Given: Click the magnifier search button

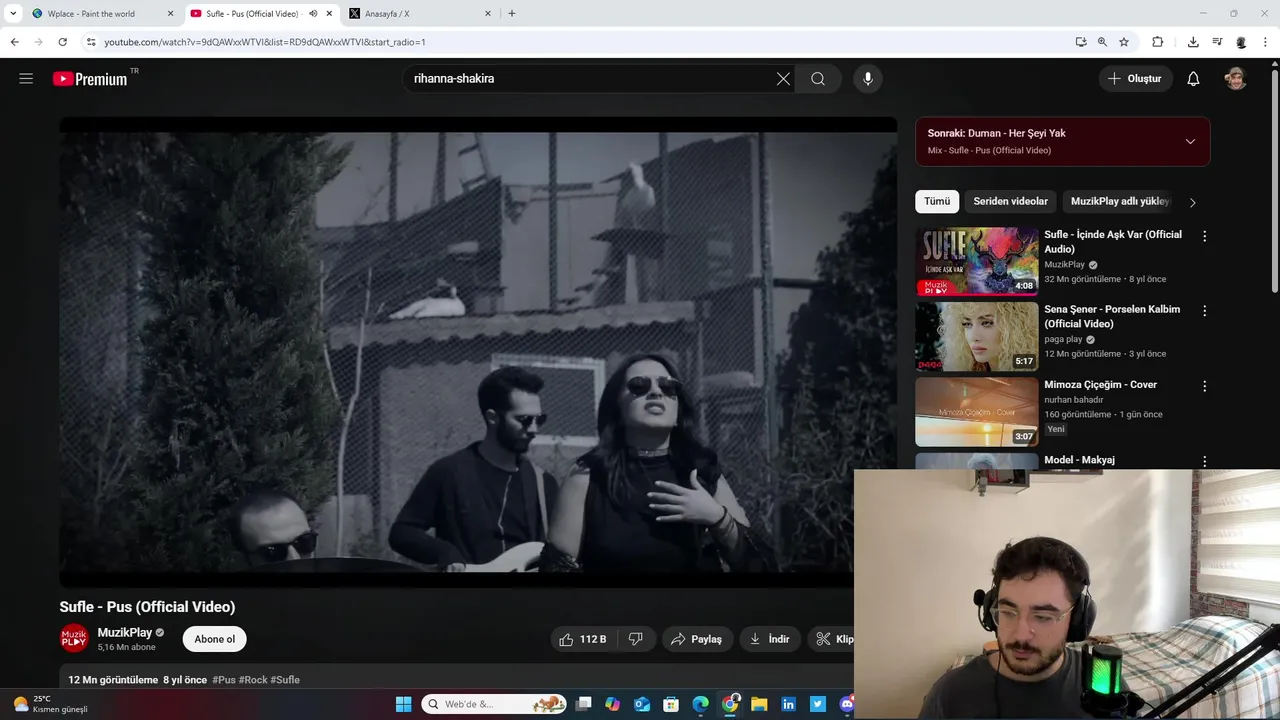Looking at the screenshot, I should point(818,79).
